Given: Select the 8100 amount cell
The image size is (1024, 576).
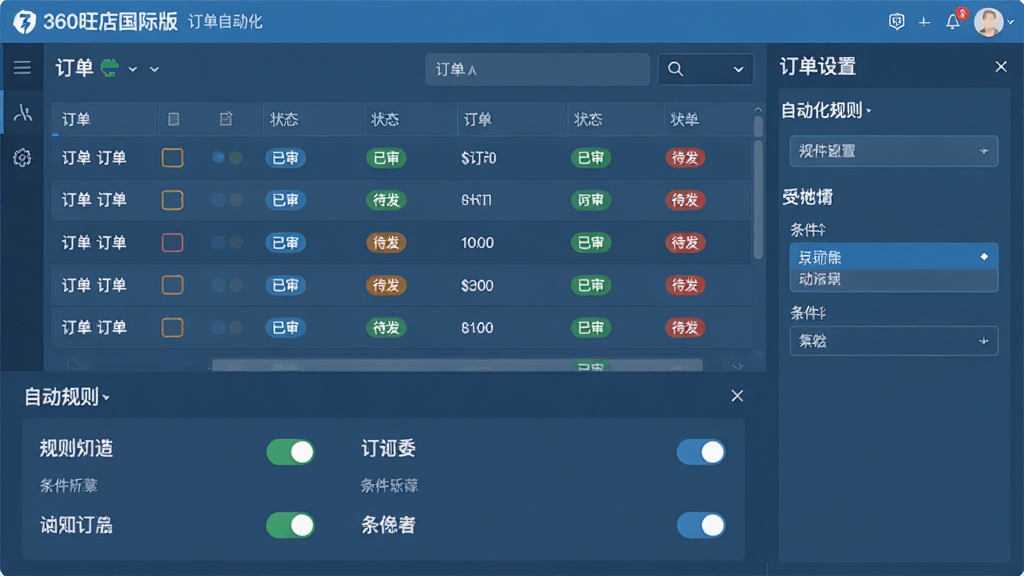Looking at the screenshot, I should click(477, 328).
